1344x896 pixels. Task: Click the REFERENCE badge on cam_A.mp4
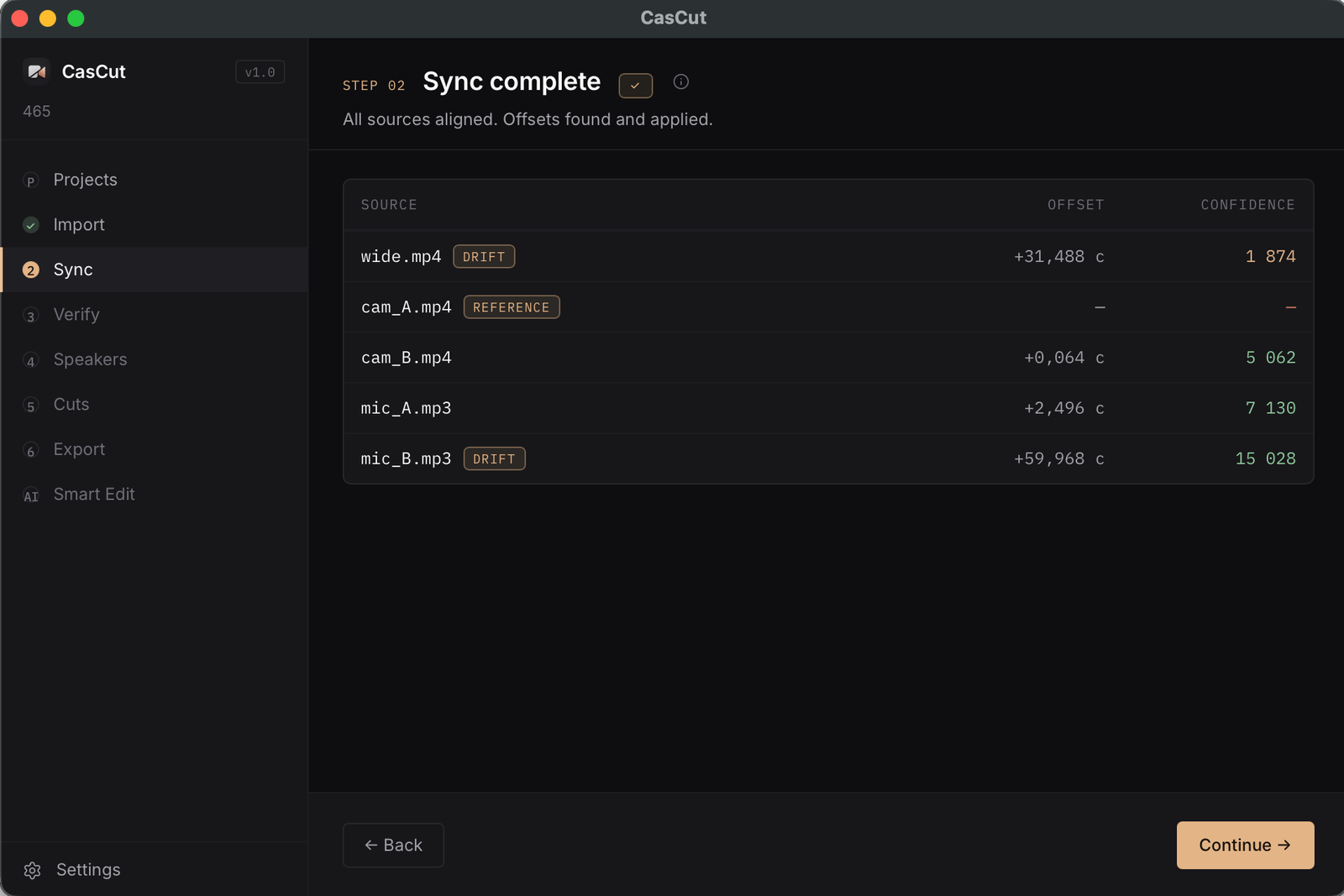[x=512, y=307]
